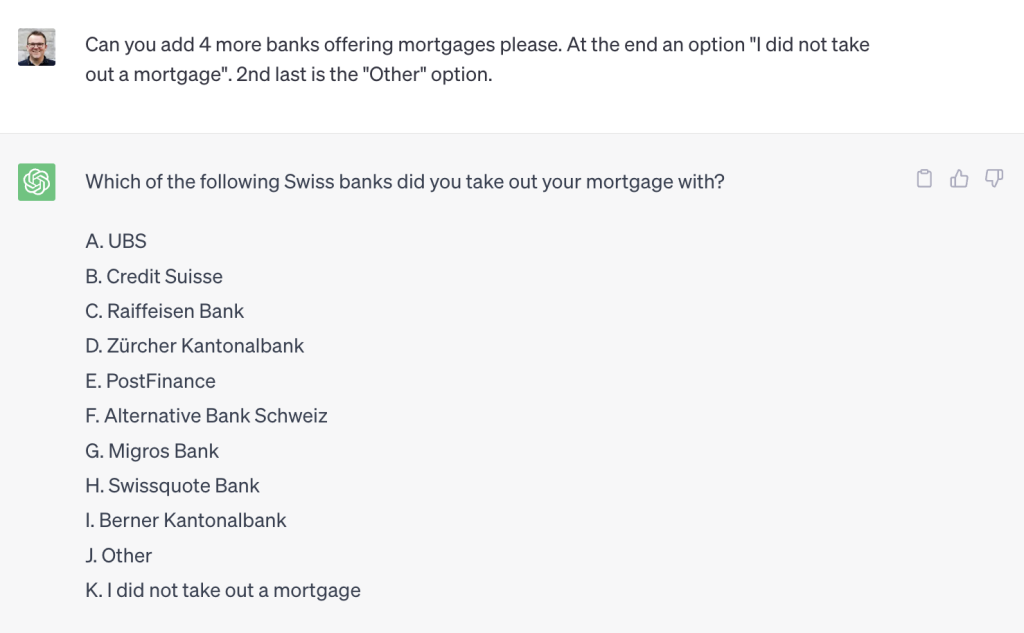Click option F. Alternative Bank Schweiz

click(206, 415)
